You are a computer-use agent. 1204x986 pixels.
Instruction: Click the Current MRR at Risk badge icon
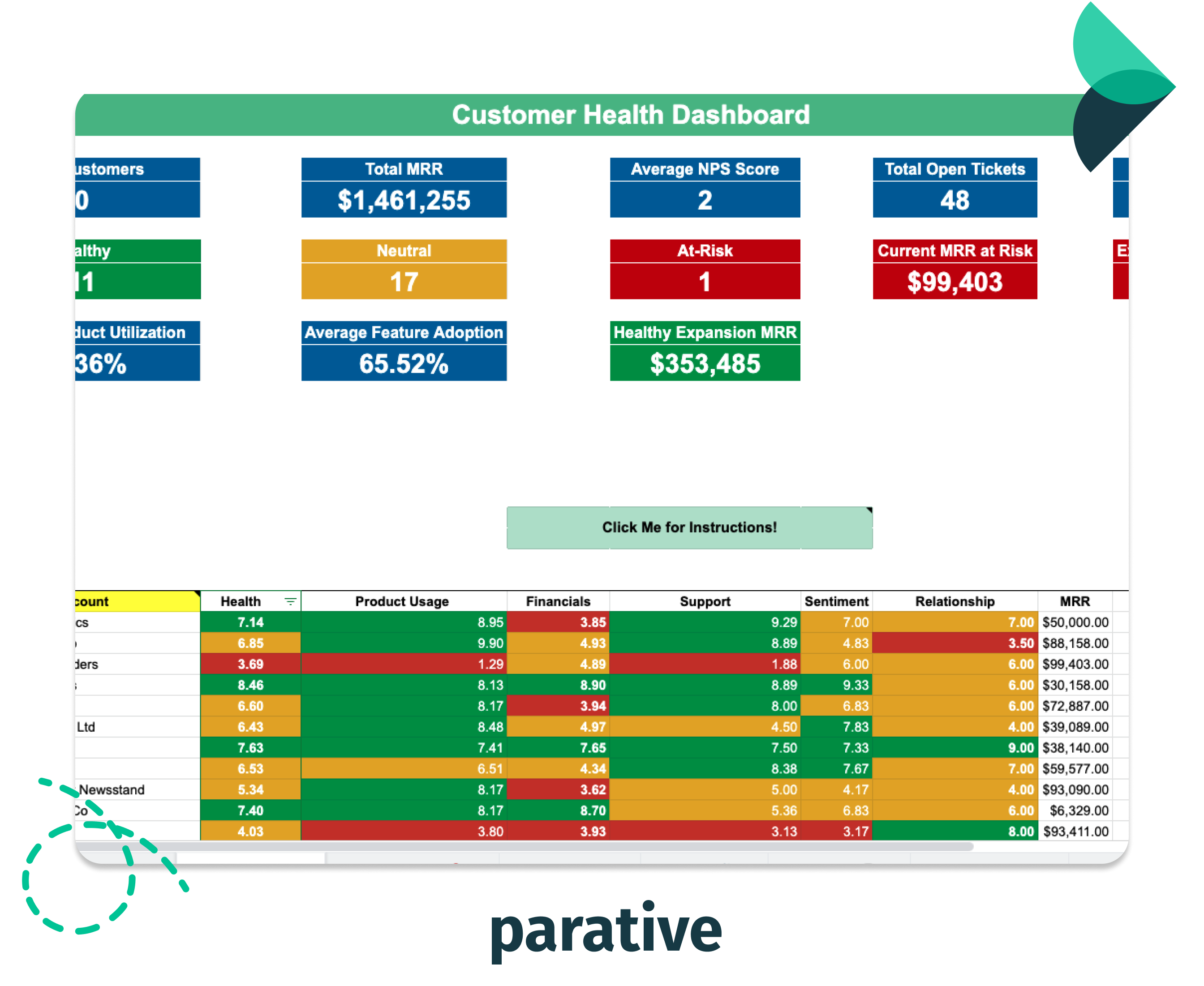[x=961, y=280]
